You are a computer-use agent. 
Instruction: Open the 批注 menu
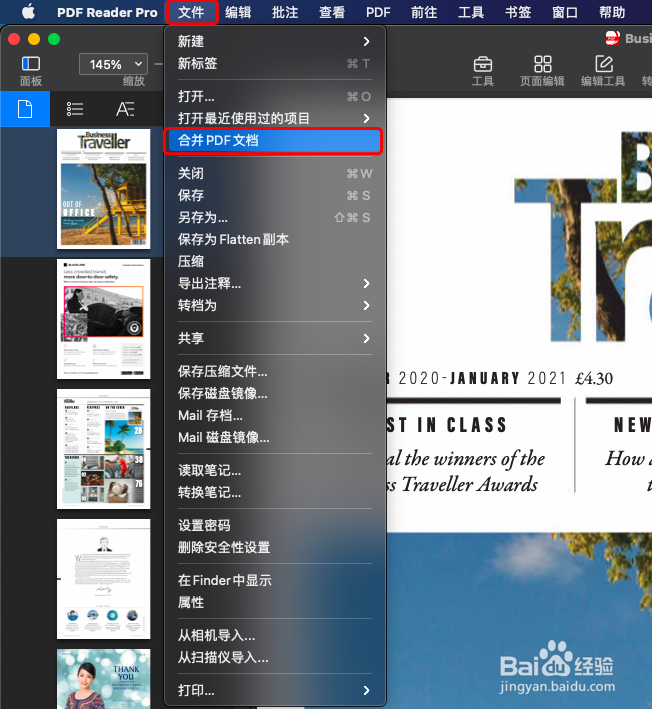(x=285, y=12)
